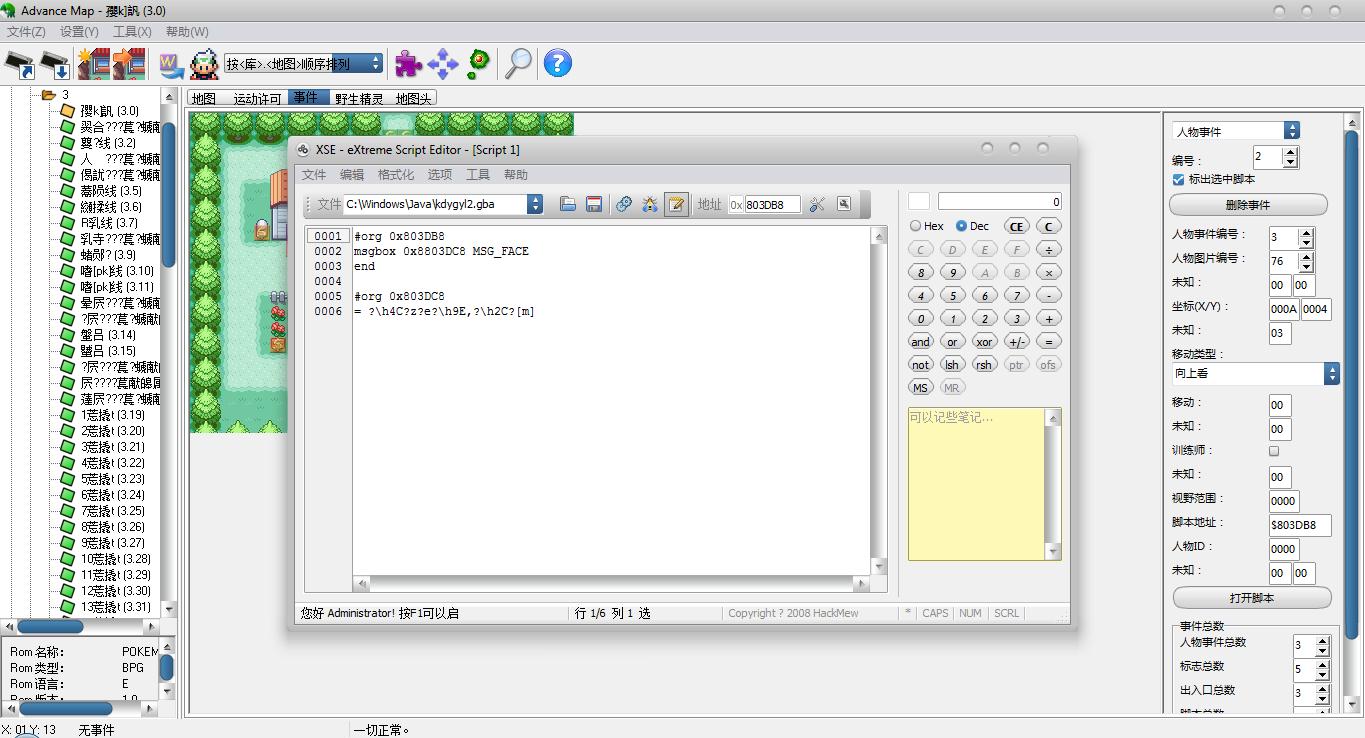Select the map tree entry (3.25)
1365x738 pixels.
(x=113, y=511)
